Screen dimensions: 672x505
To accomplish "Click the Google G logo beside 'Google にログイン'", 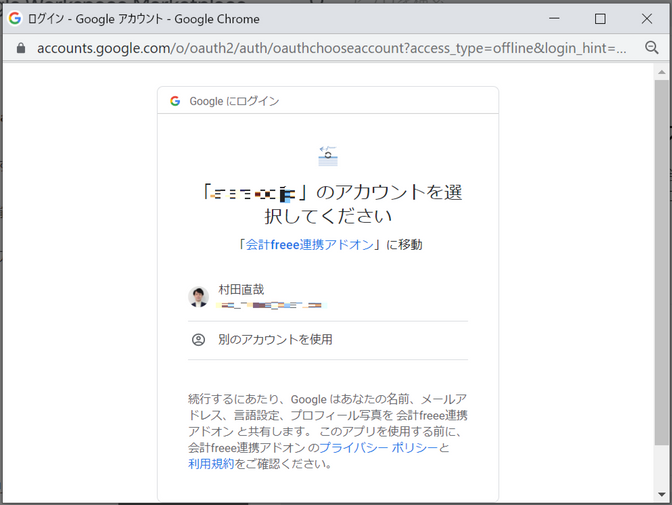I will click(x=175, y=101).
